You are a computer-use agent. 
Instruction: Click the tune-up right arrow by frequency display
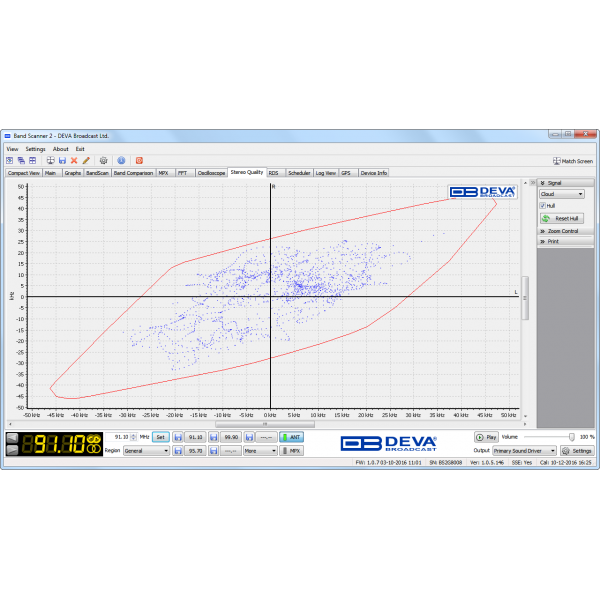[13, 450]
